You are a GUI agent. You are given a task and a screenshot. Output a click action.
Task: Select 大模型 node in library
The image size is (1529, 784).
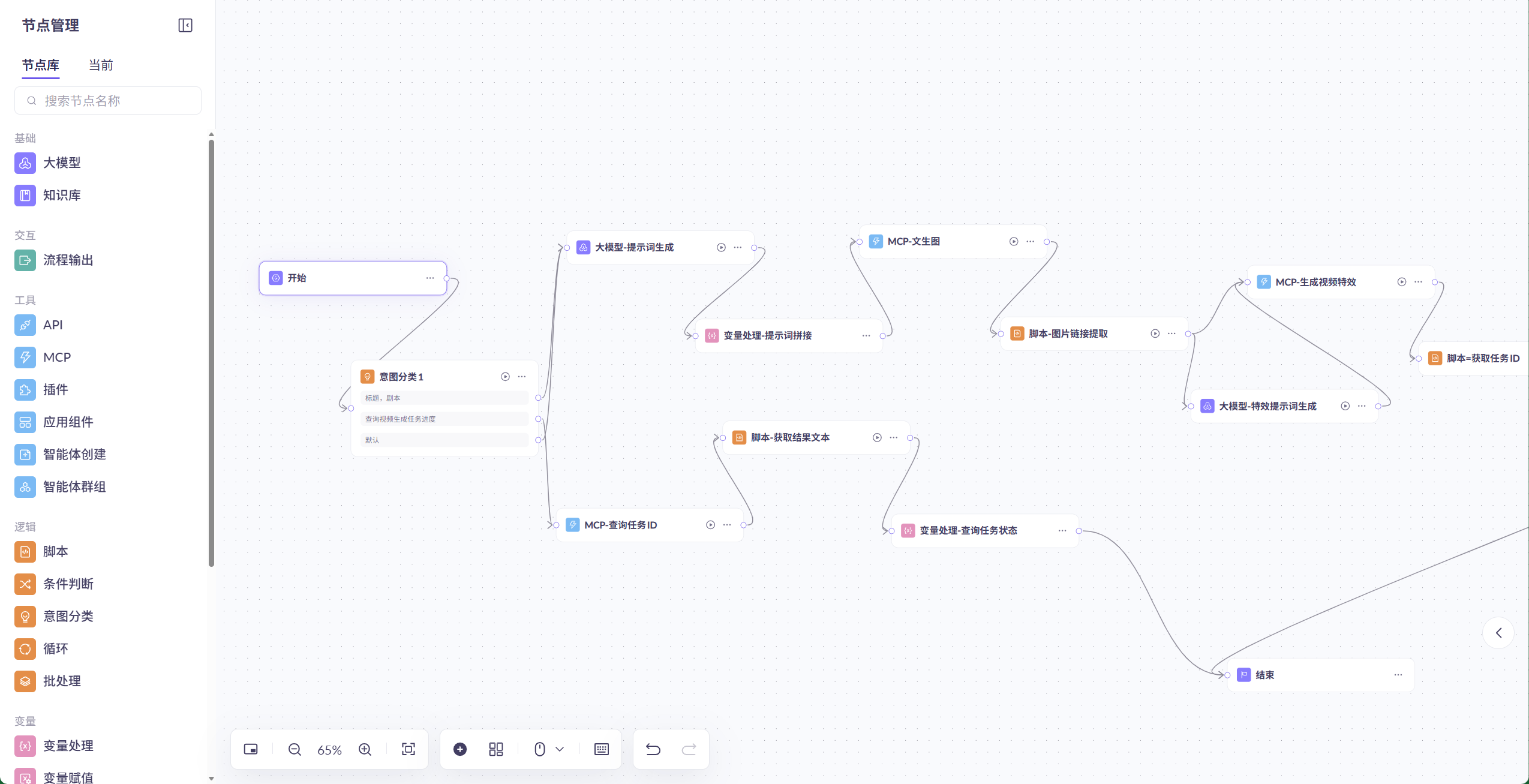point(61,163)
